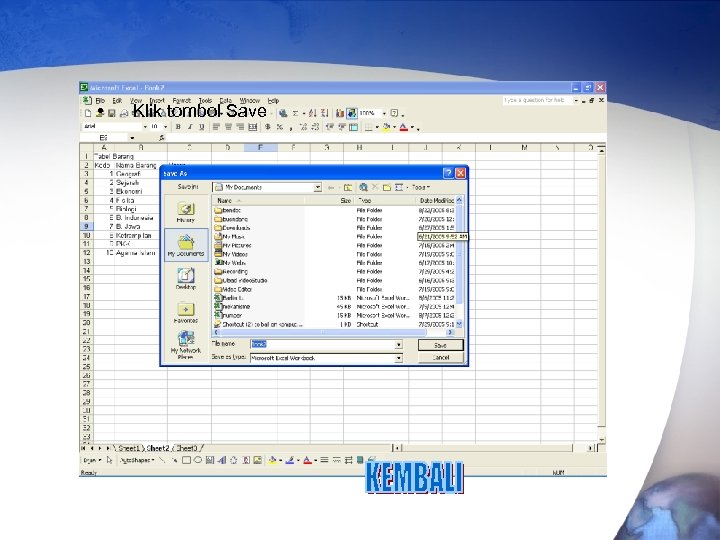Toggle Underline formatting

coord(202,127)
